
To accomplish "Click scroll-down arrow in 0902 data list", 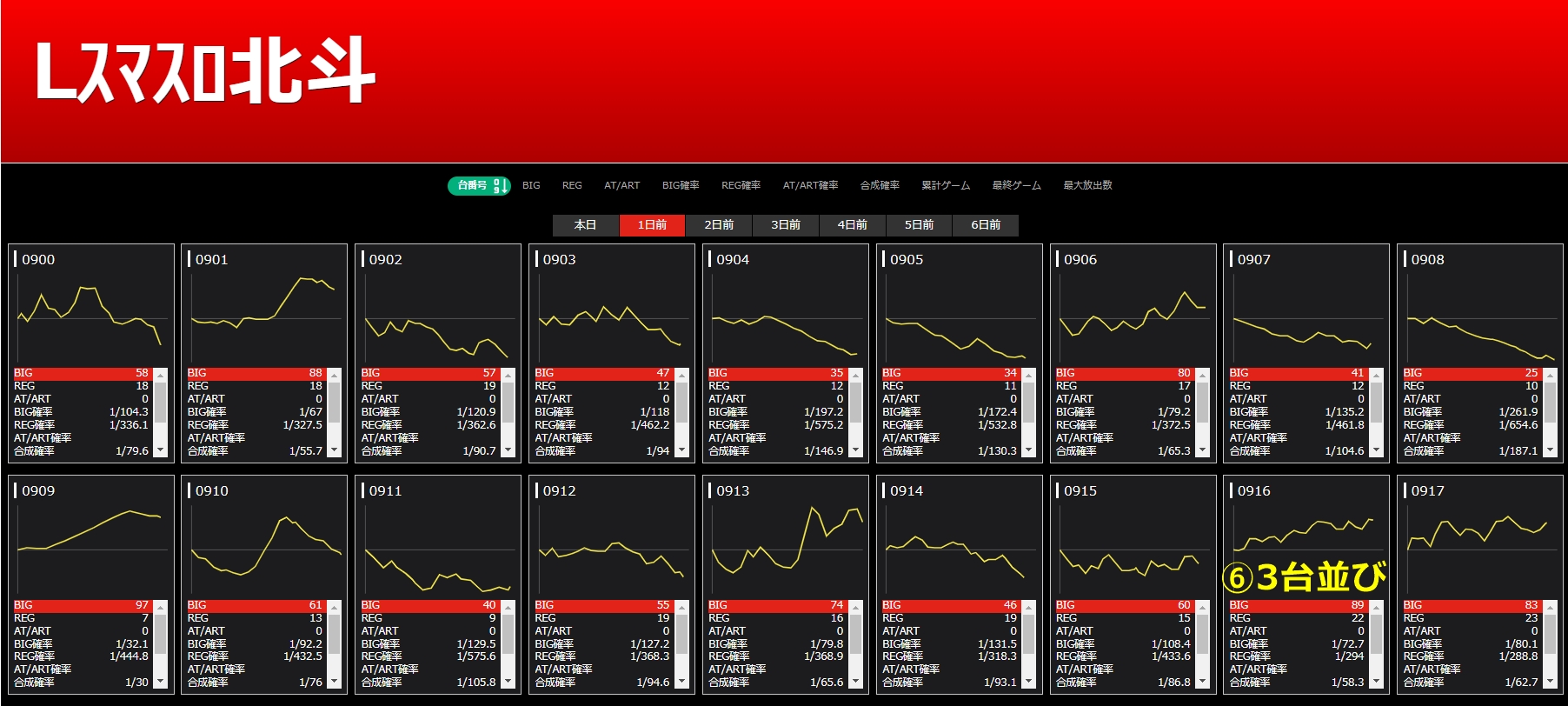I will click(x=508, y=450).
